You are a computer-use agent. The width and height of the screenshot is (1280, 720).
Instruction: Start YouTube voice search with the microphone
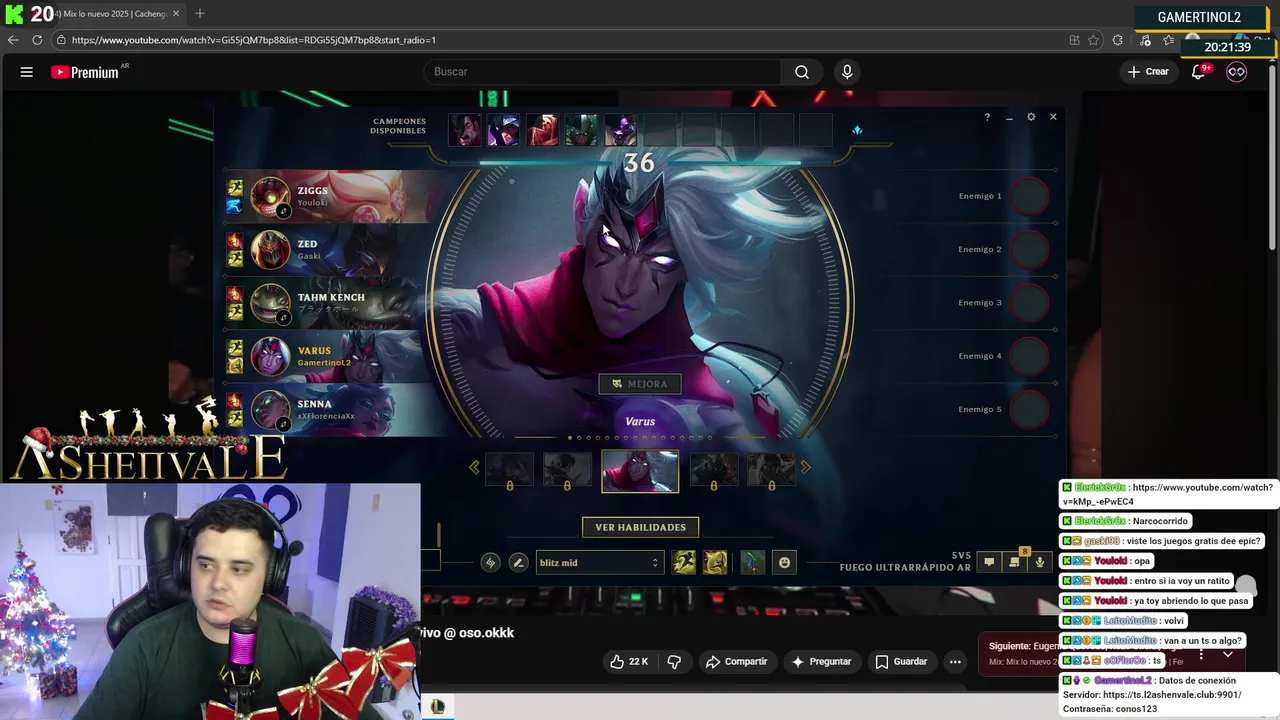(x=847, y=72)
